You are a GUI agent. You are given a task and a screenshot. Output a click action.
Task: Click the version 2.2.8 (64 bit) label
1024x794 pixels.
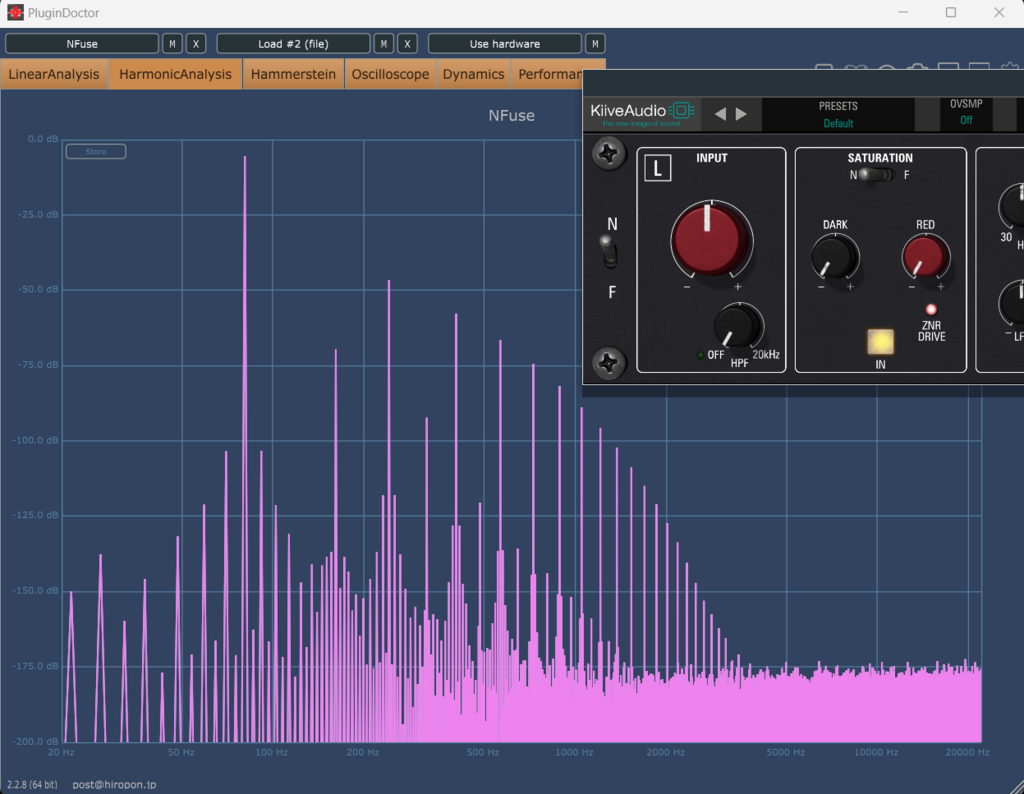pos(32,784)
